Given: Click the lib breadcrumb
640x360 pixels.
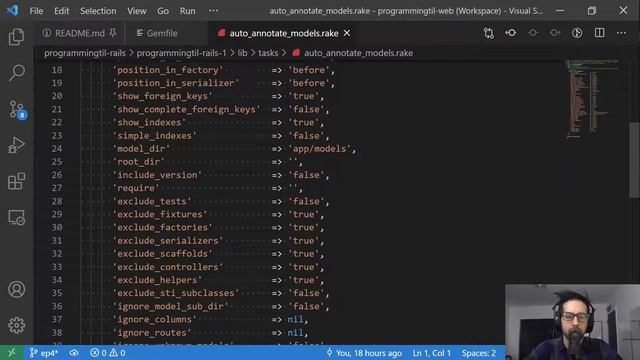Looking at the screenshot, I should click(242, 53).
